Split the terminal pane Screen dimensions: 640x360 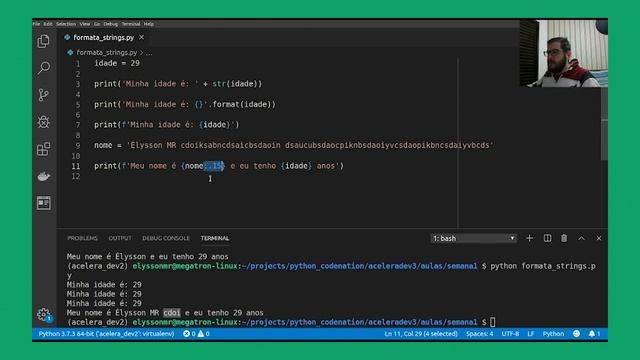pyautogui.click(x=547, y=238)
